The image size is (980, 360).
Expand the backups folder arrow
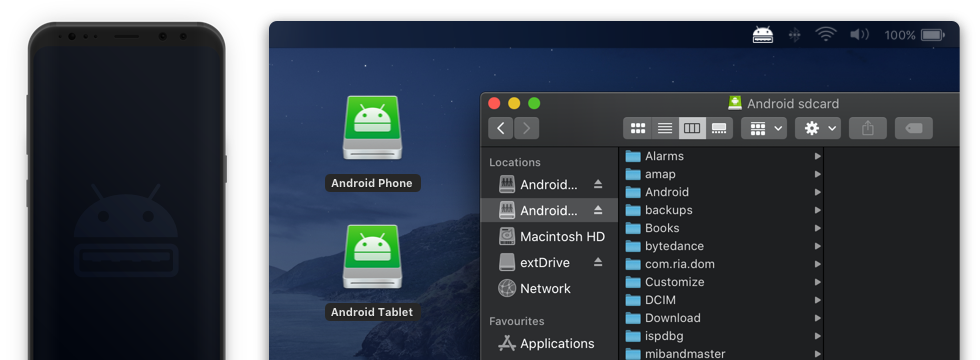[x=817, y=211]
